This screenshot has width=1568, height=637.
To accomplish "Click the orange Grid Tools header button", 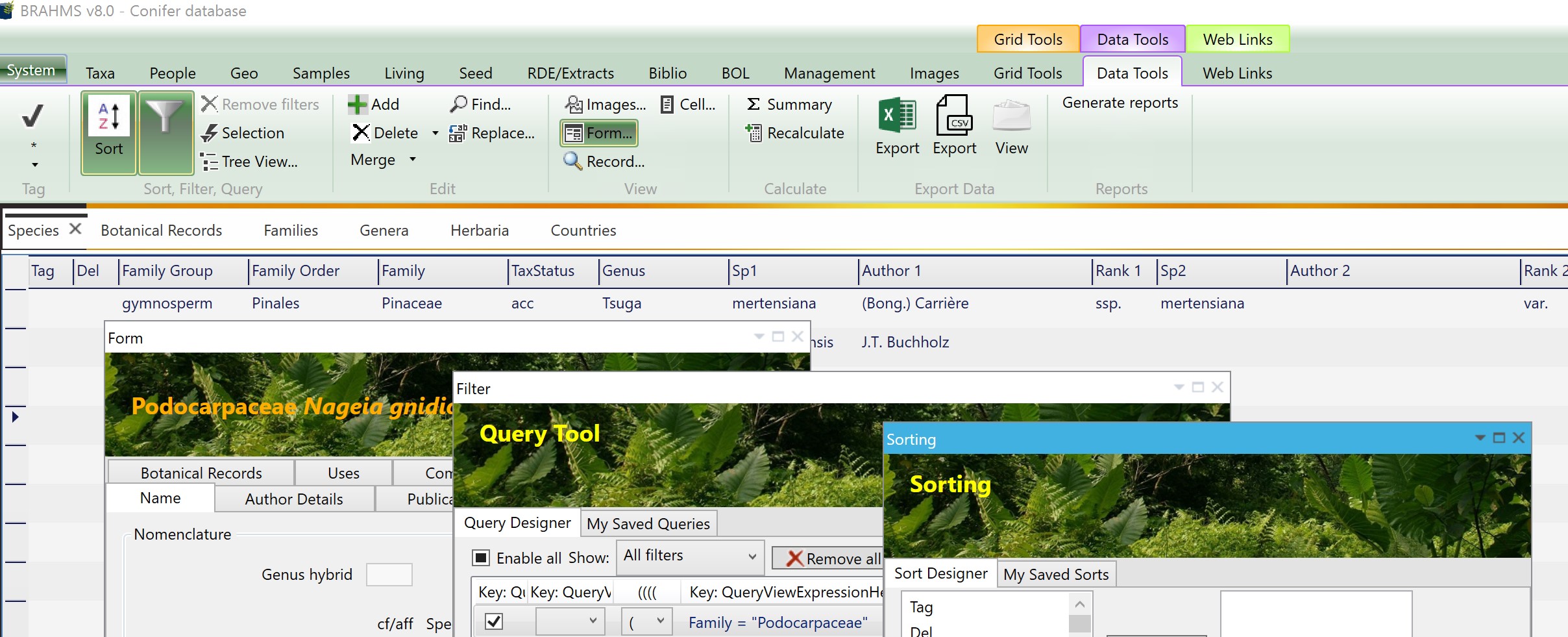I will point(1028,39).
